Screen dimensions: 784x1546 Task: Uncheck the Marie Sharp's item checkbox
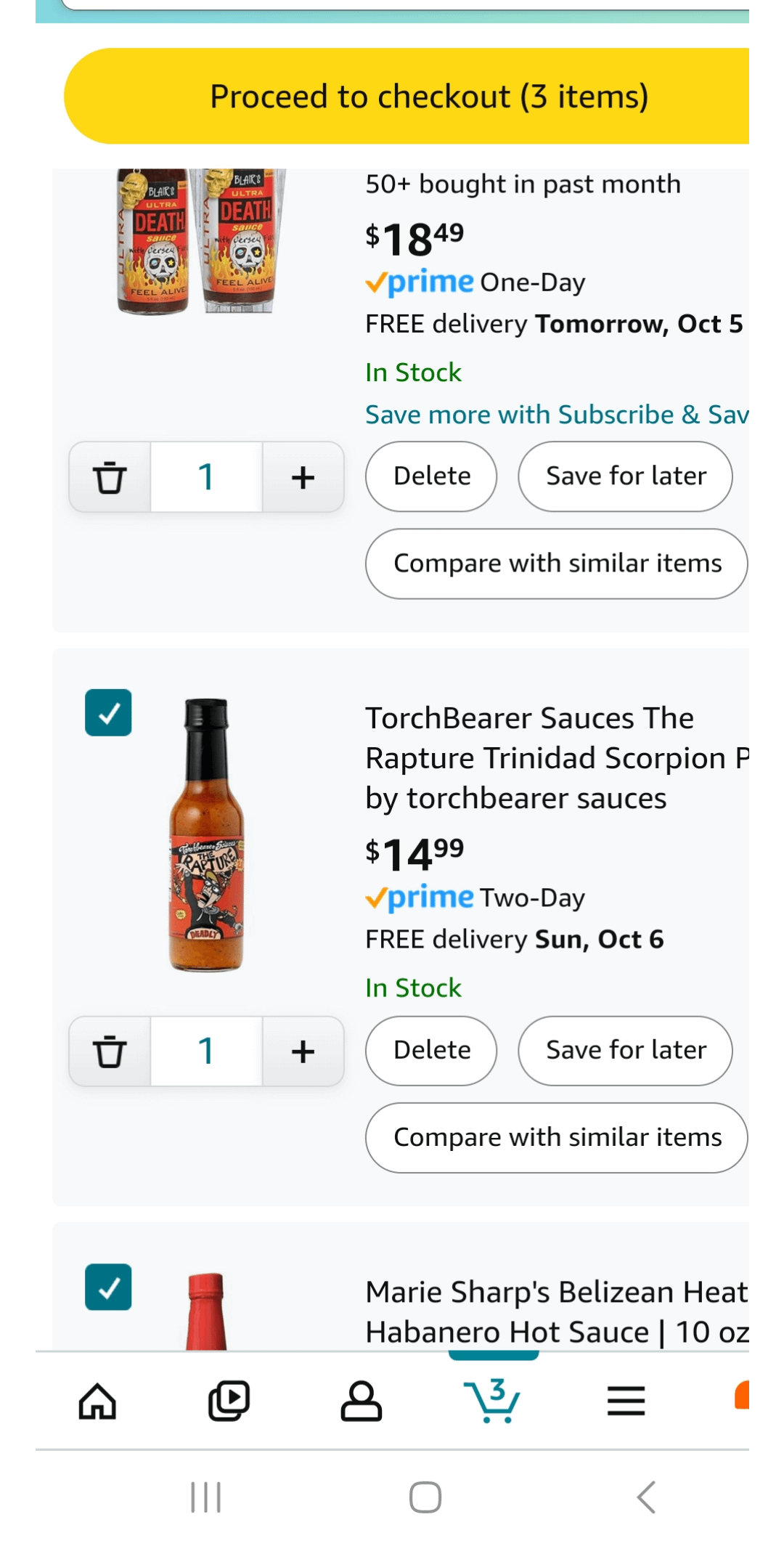pos(108,1287)
